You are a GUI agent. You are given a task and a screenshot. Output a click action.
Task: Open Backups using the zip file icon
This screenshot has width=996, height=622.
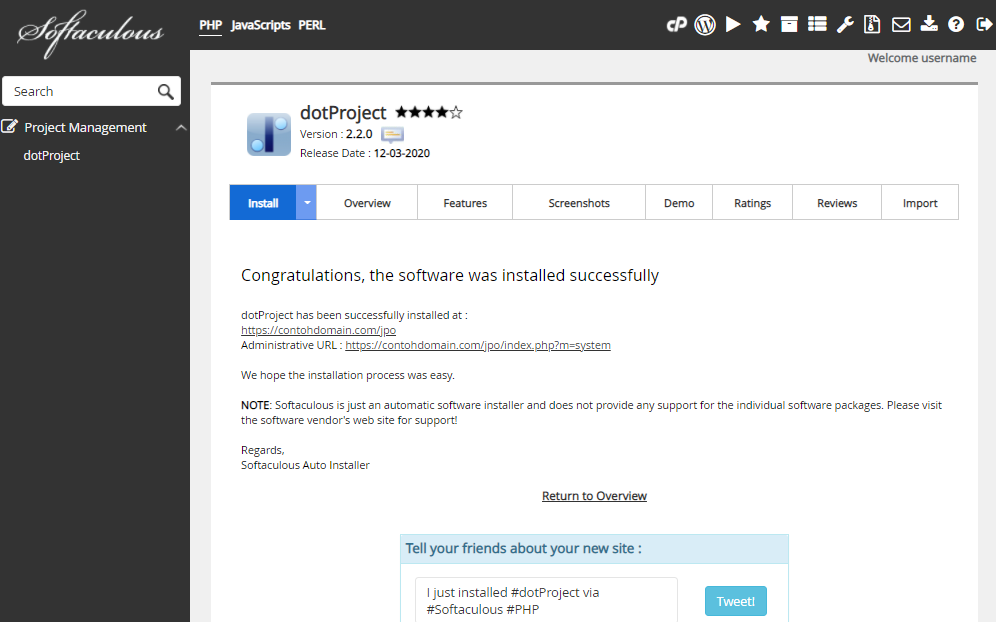tap(873, 24)
